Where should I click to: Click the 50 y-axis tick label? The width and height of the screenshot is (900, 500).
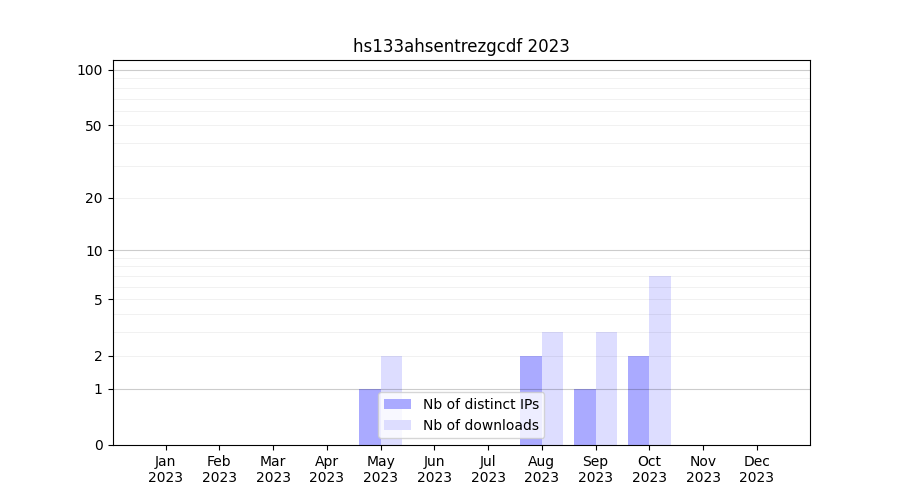(x=94, y=126)
